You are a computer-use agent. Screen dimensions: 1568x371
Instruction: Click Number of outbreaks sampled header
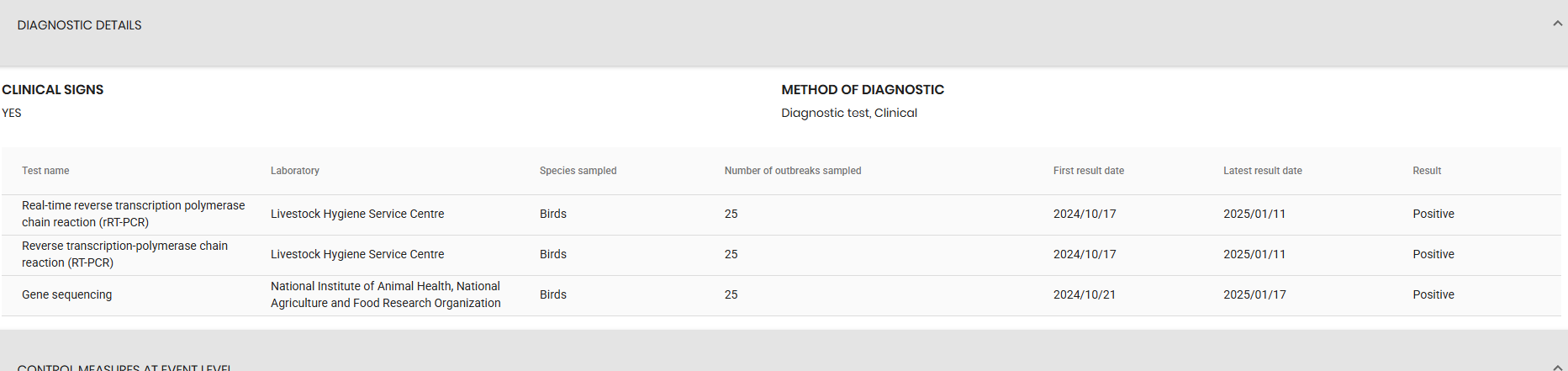click(x=793, y=171)
